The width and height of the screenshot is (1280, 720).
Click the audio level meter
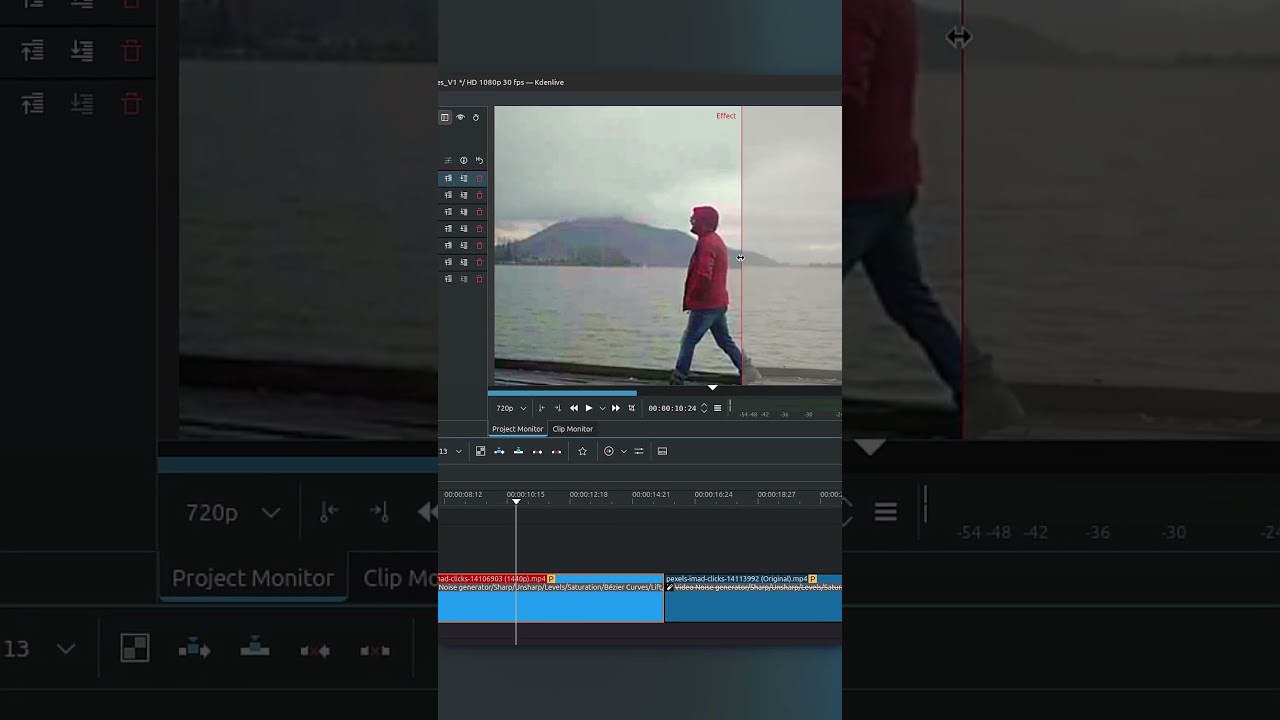786,408
